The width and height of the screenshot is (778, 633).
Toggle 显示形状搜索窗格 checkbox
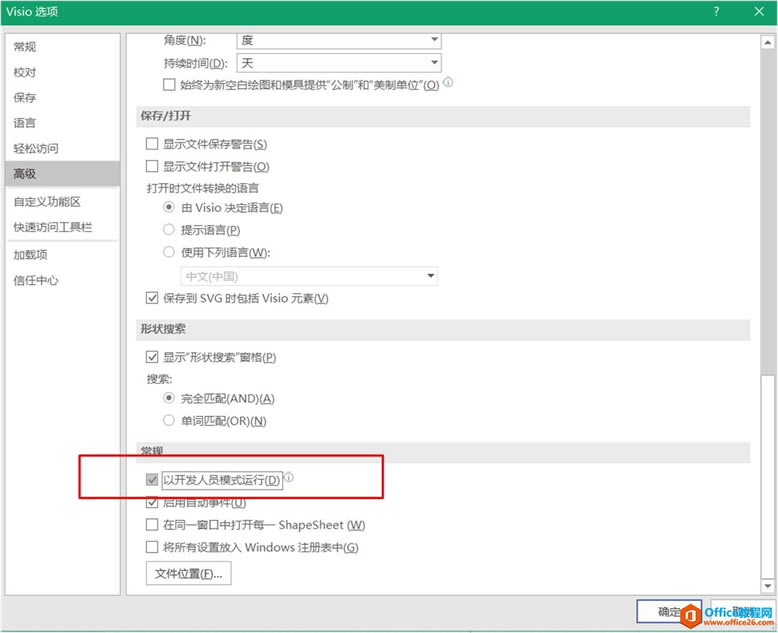[x=152, y=357]
